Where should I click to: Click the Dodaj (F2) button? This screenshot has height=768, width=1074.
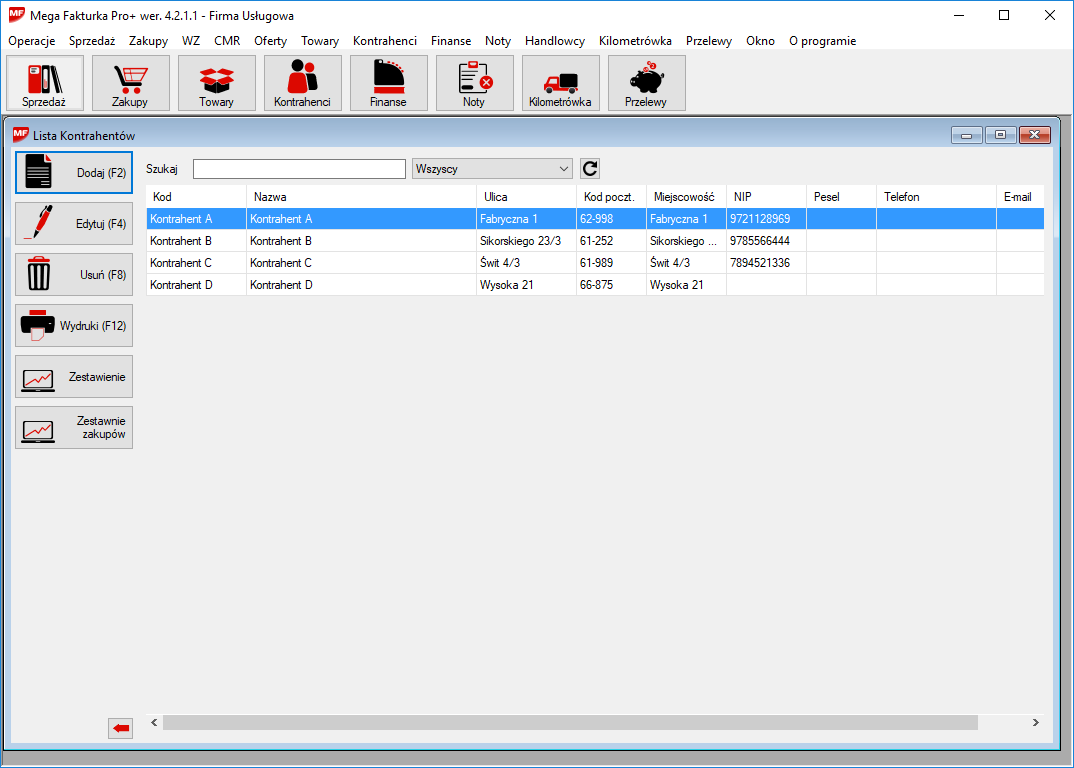[x=74, y=172]
